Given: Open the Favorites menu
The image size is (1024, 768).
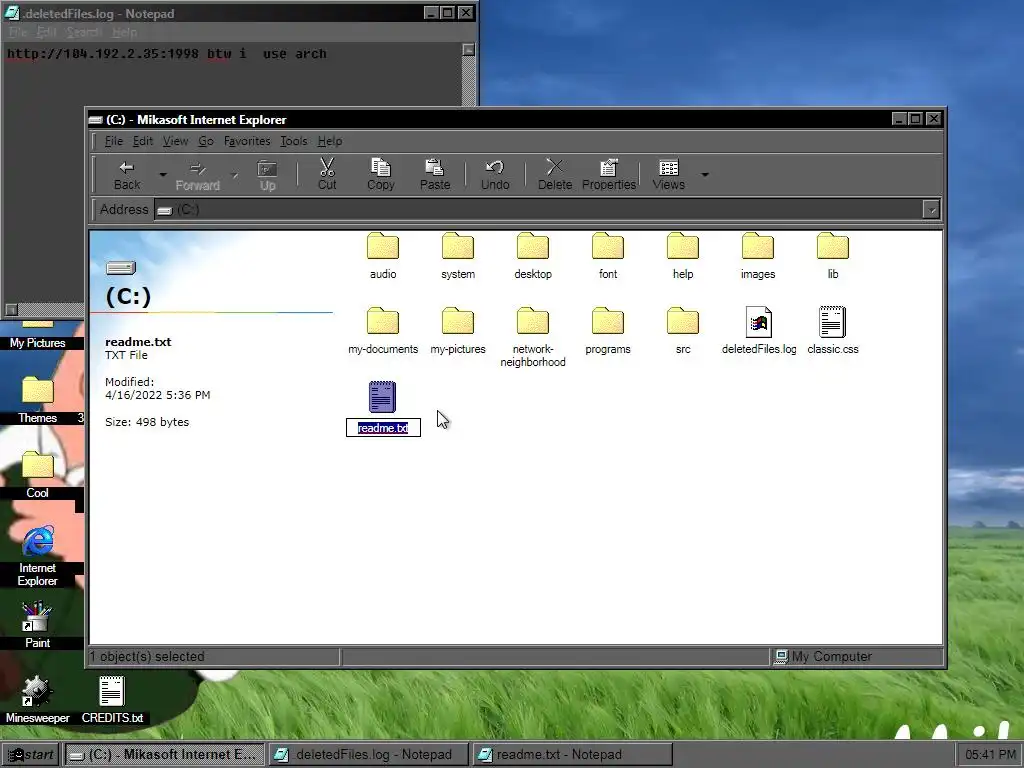Looking at the screenshot, I should point(247,141).
